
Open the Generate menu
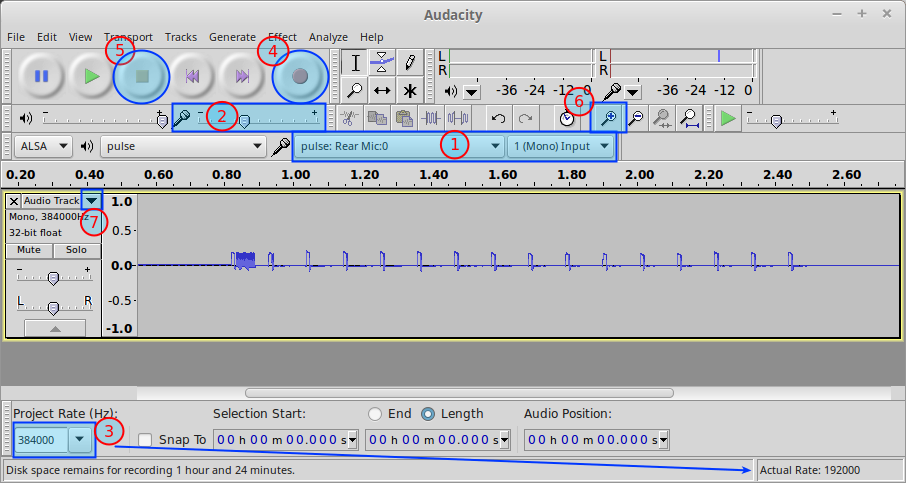pyautogui.click(x=232, y=37)
